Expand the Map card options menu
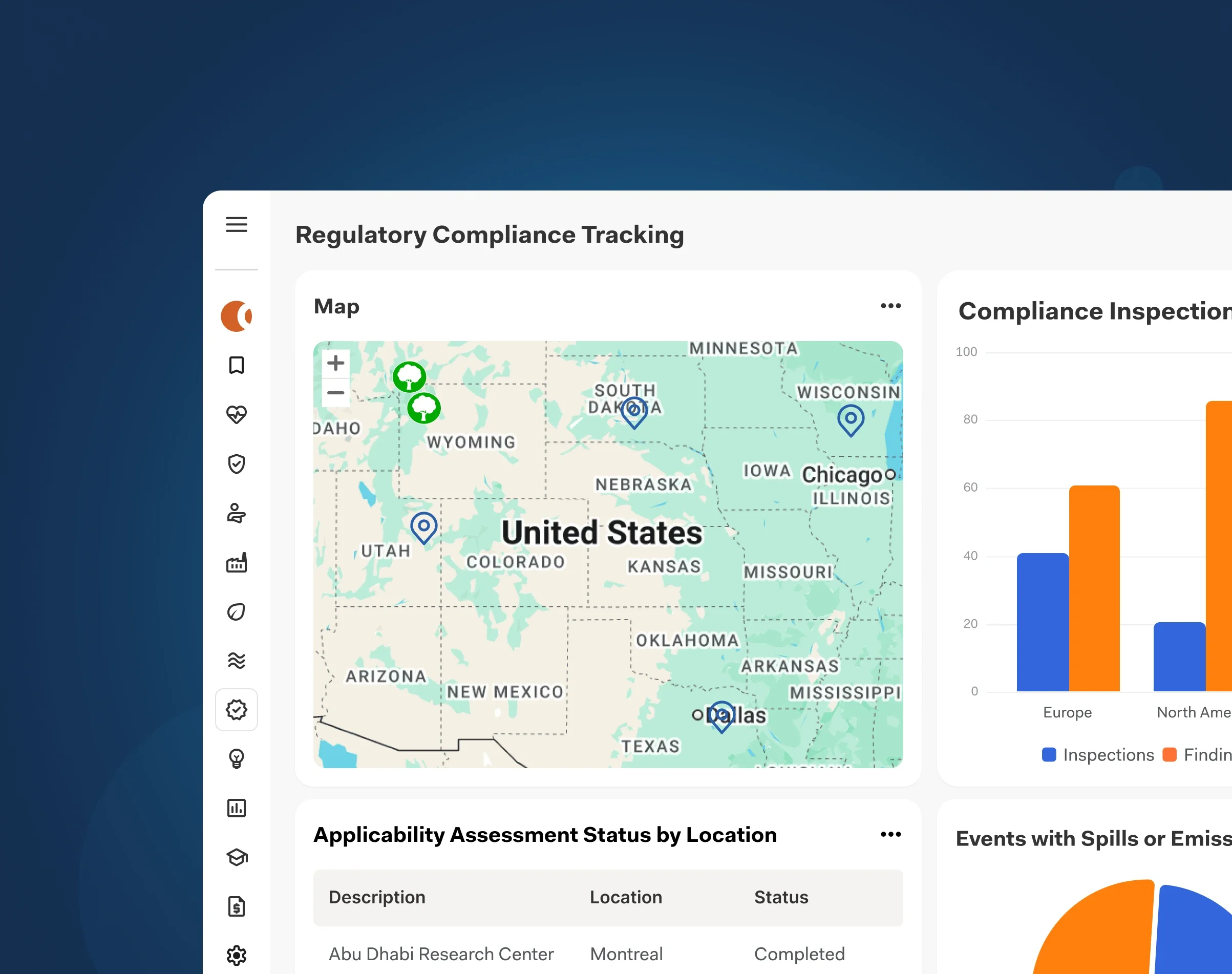The image size is (1232, 974). tap(890, 306)
